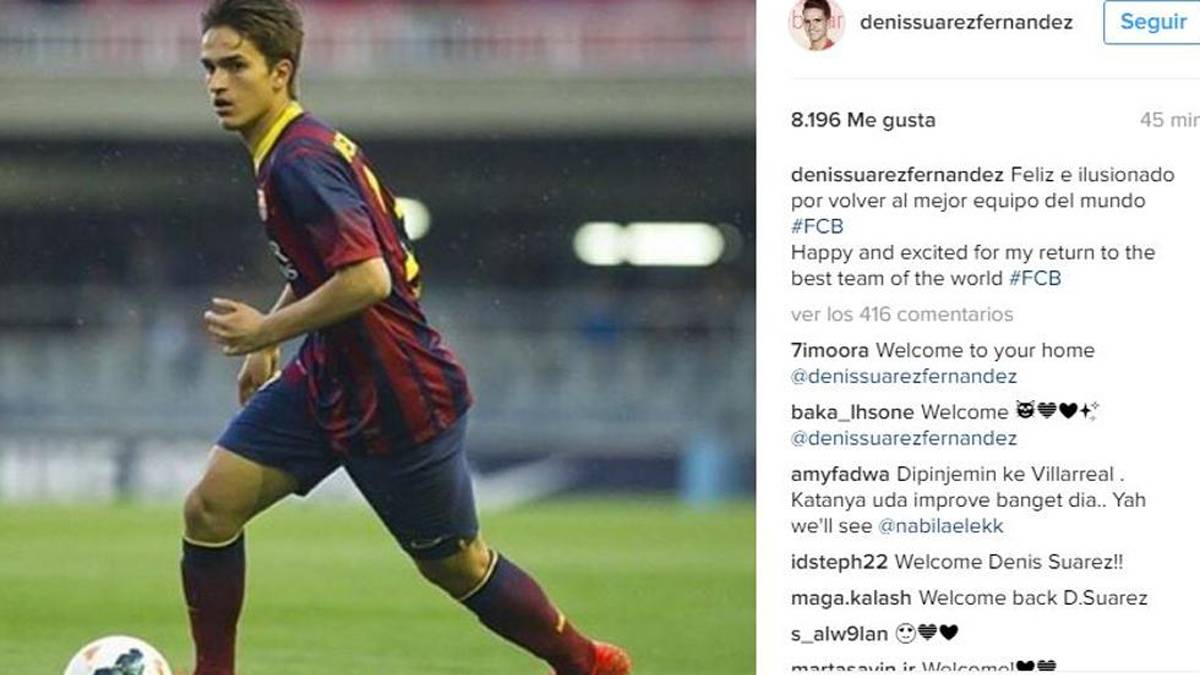Open @denissuarezfernandez mention in 7imoora comment

pyautogui.click(x=904, y=377)
